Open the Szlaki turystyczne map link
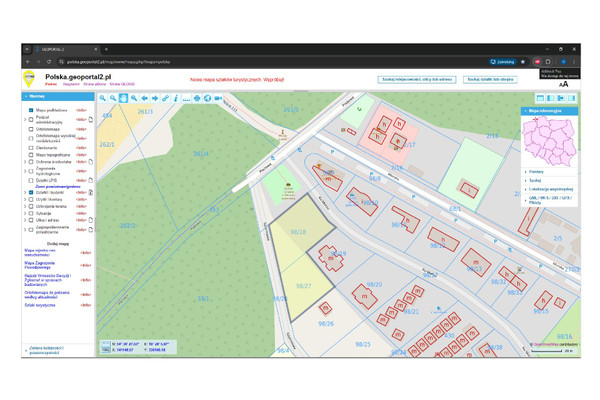Viewport: 600px width, 400px height. tap(40, 305)
